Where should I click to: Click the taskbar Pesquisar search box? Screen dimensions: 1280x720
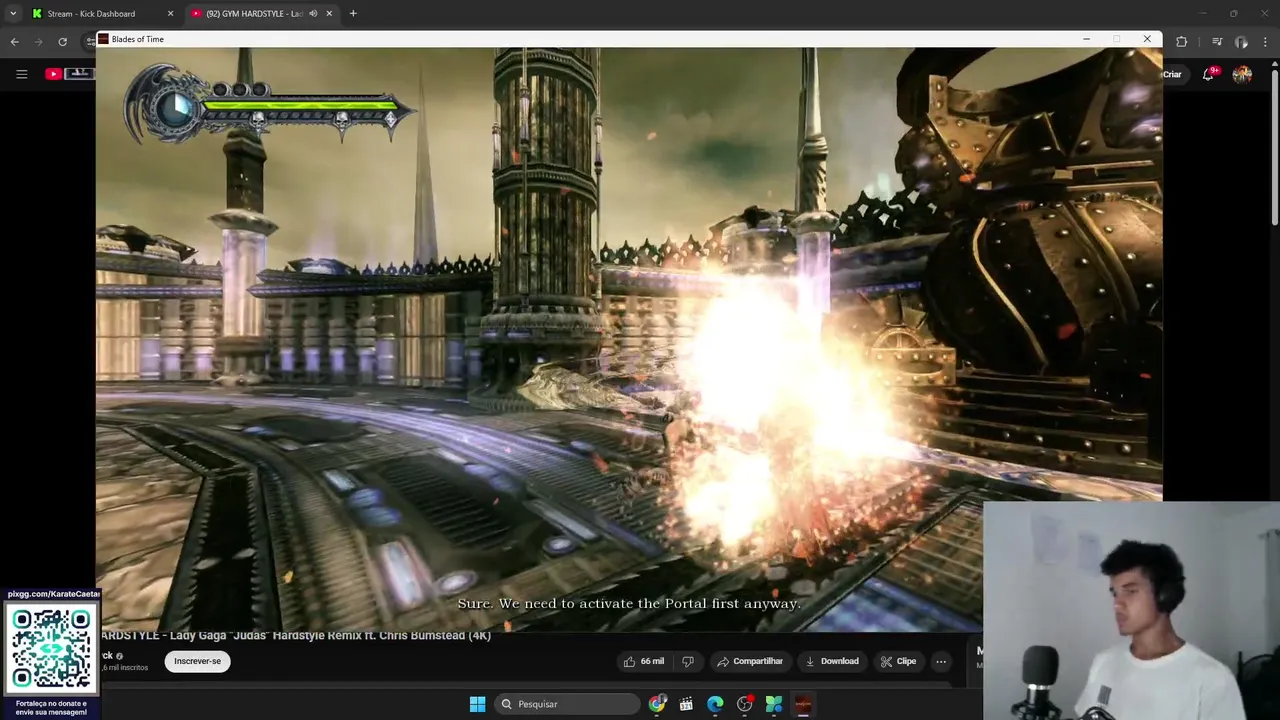[x=567, y=704]
